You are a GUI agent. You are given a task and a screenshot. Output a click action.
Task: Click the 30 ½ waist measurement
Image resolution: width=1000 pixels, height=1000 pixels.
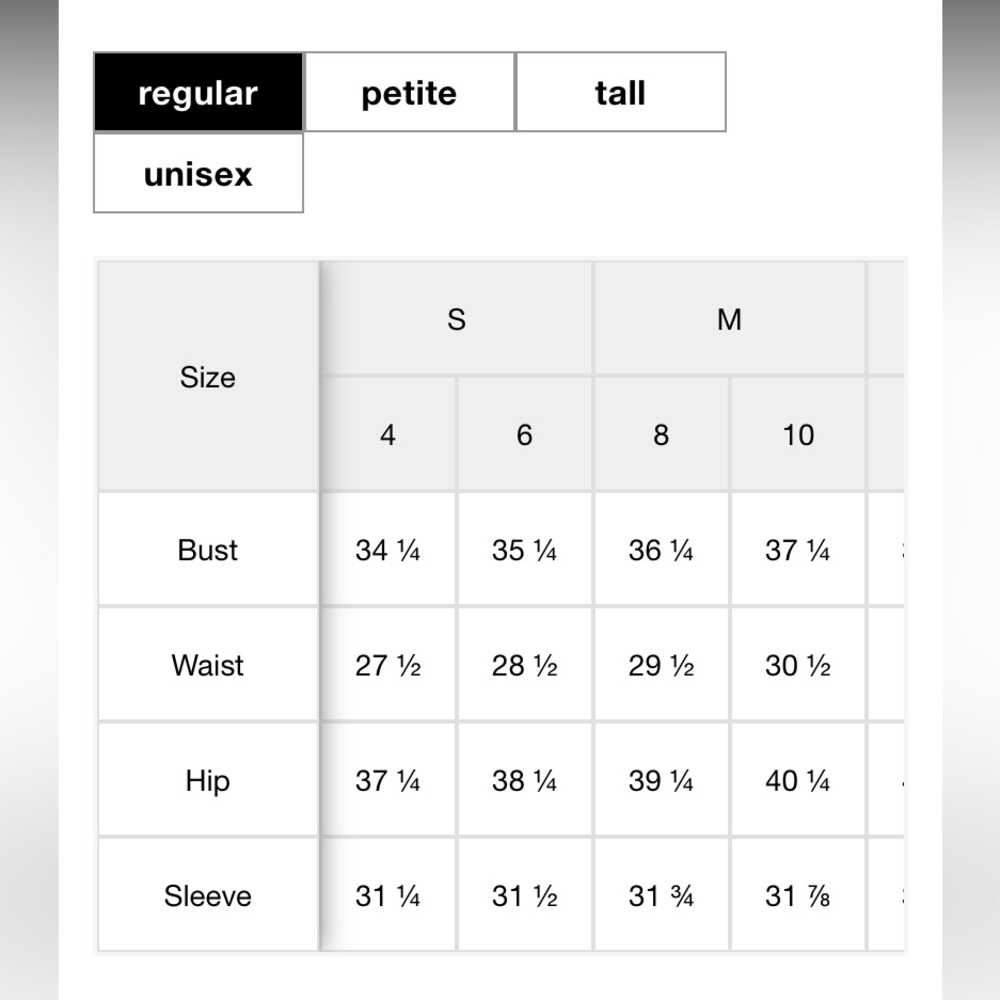click(798, 665)
